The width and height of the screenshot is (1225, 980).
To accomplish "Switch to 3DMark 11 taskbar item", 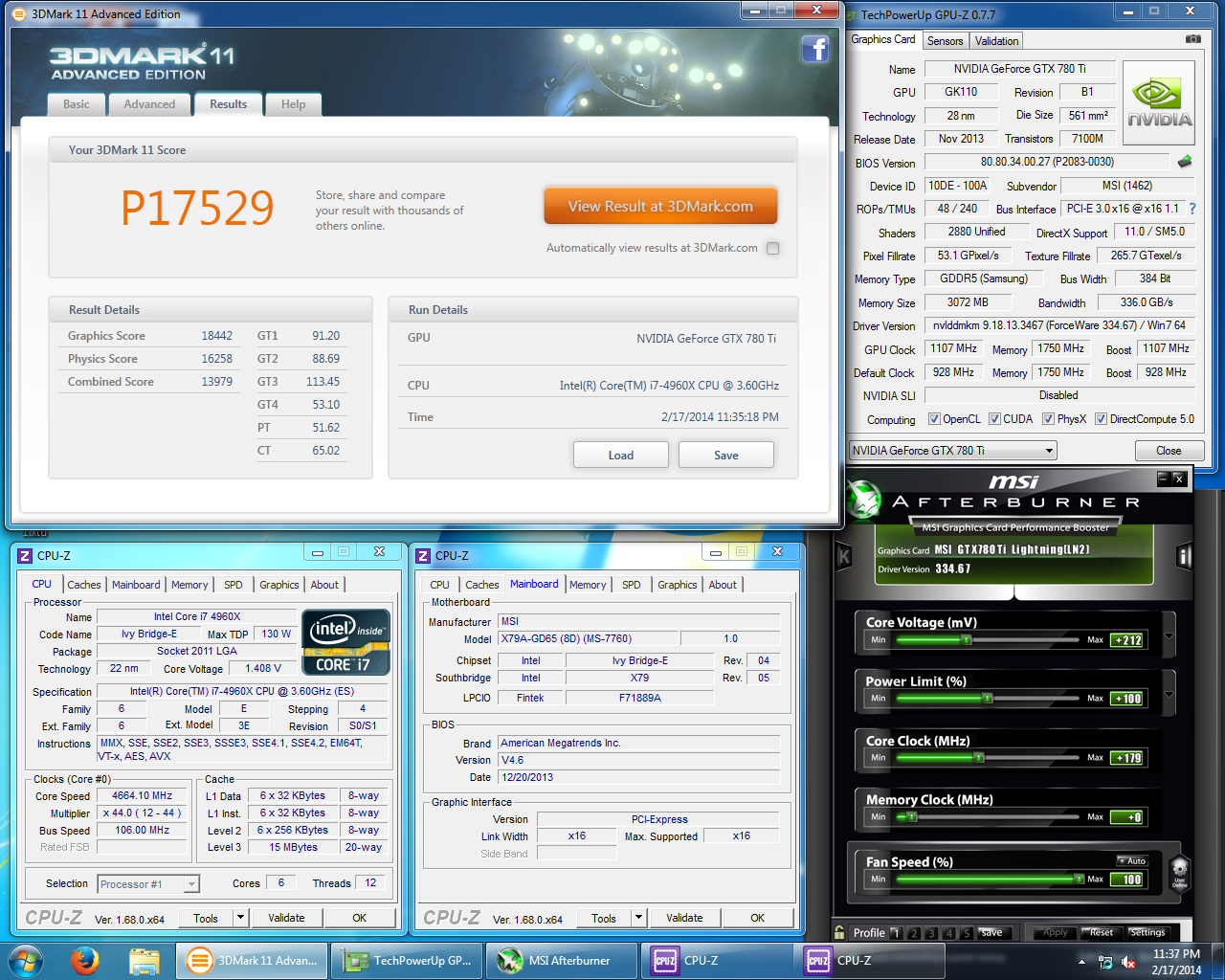I will 252,961.
